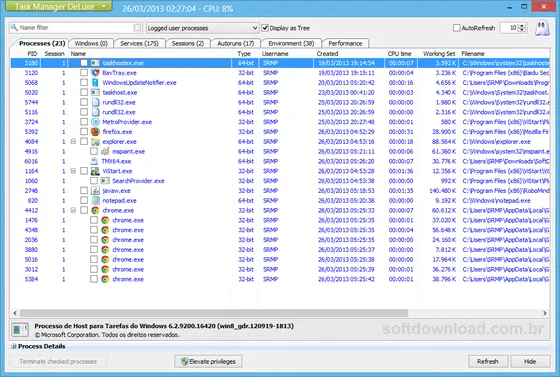
Task: Check the taskhostex.exe process checkbox
Action: (84, 63)
